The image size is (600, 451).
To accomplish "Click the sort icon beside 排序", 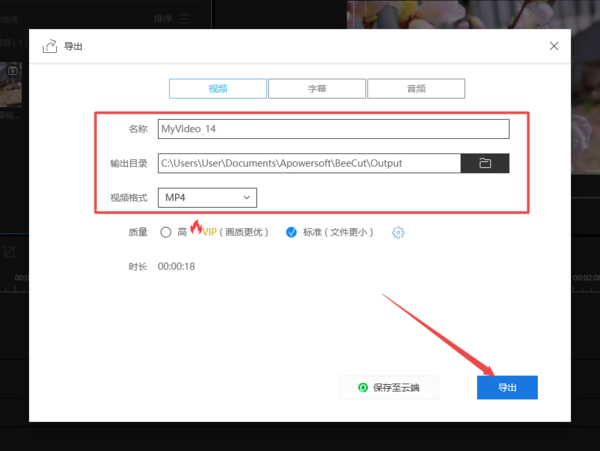I will tap(184, 18).
